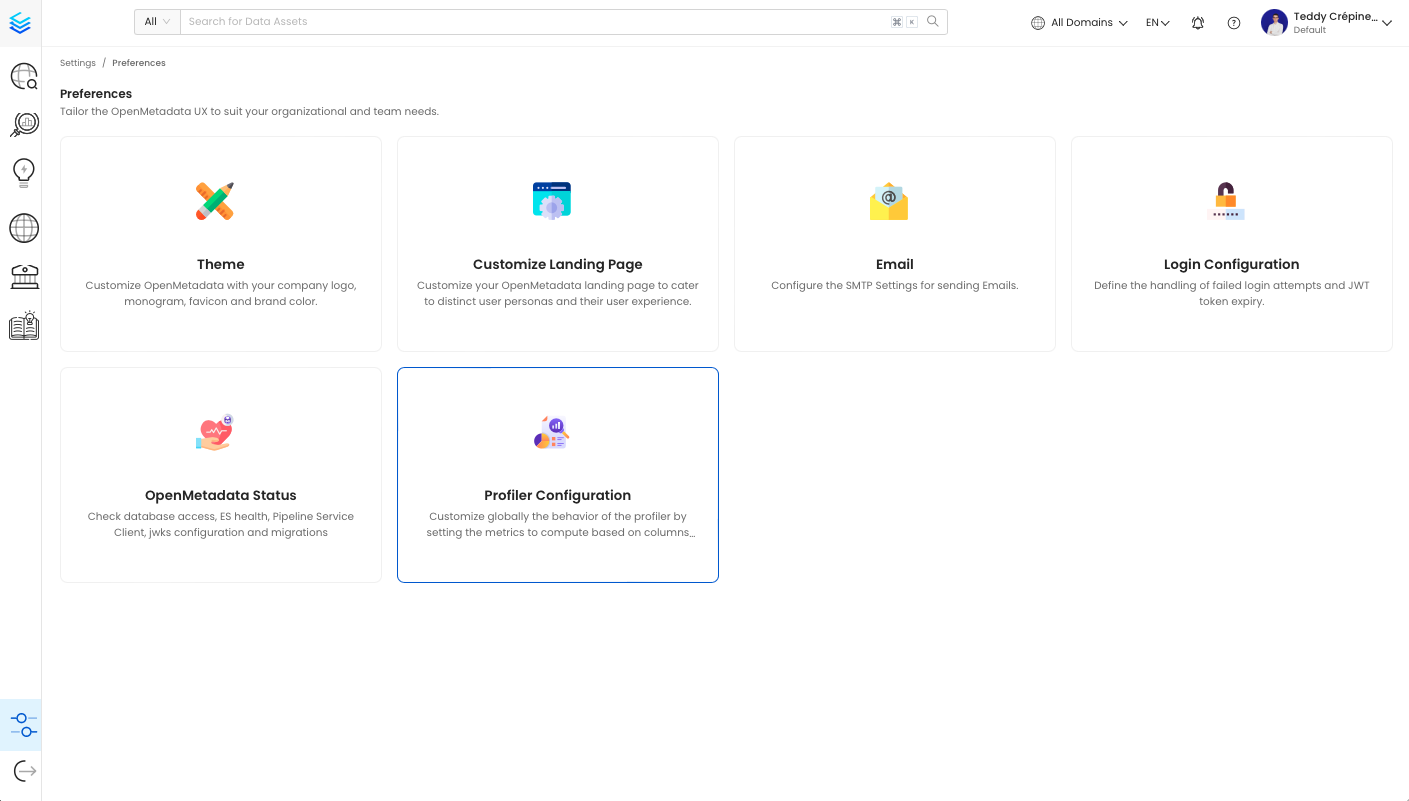The height and width of the screenshot is (801, 1409).
Task: Open the Customize Landing Page card
Action: click(x=557, y=244)
